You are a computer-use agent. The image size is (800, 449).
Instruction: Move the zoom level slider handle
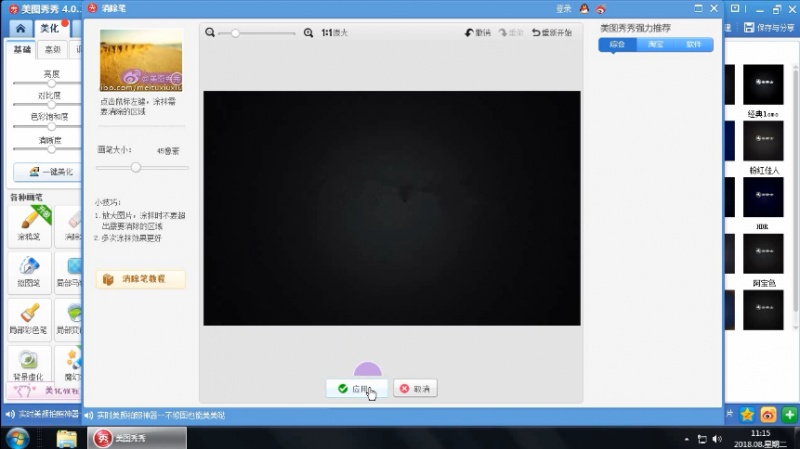pyautogui.click(x=235, y=33)
